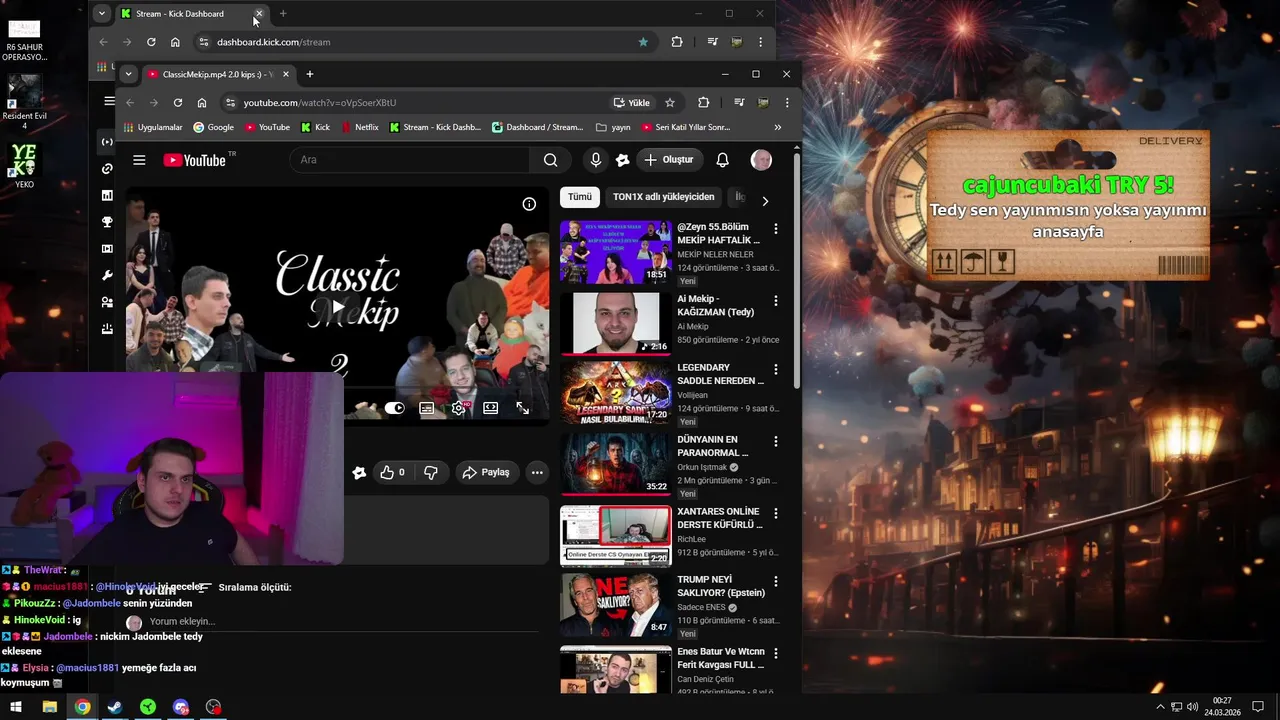Show more bookmarks with double chevron

[778, 127]
